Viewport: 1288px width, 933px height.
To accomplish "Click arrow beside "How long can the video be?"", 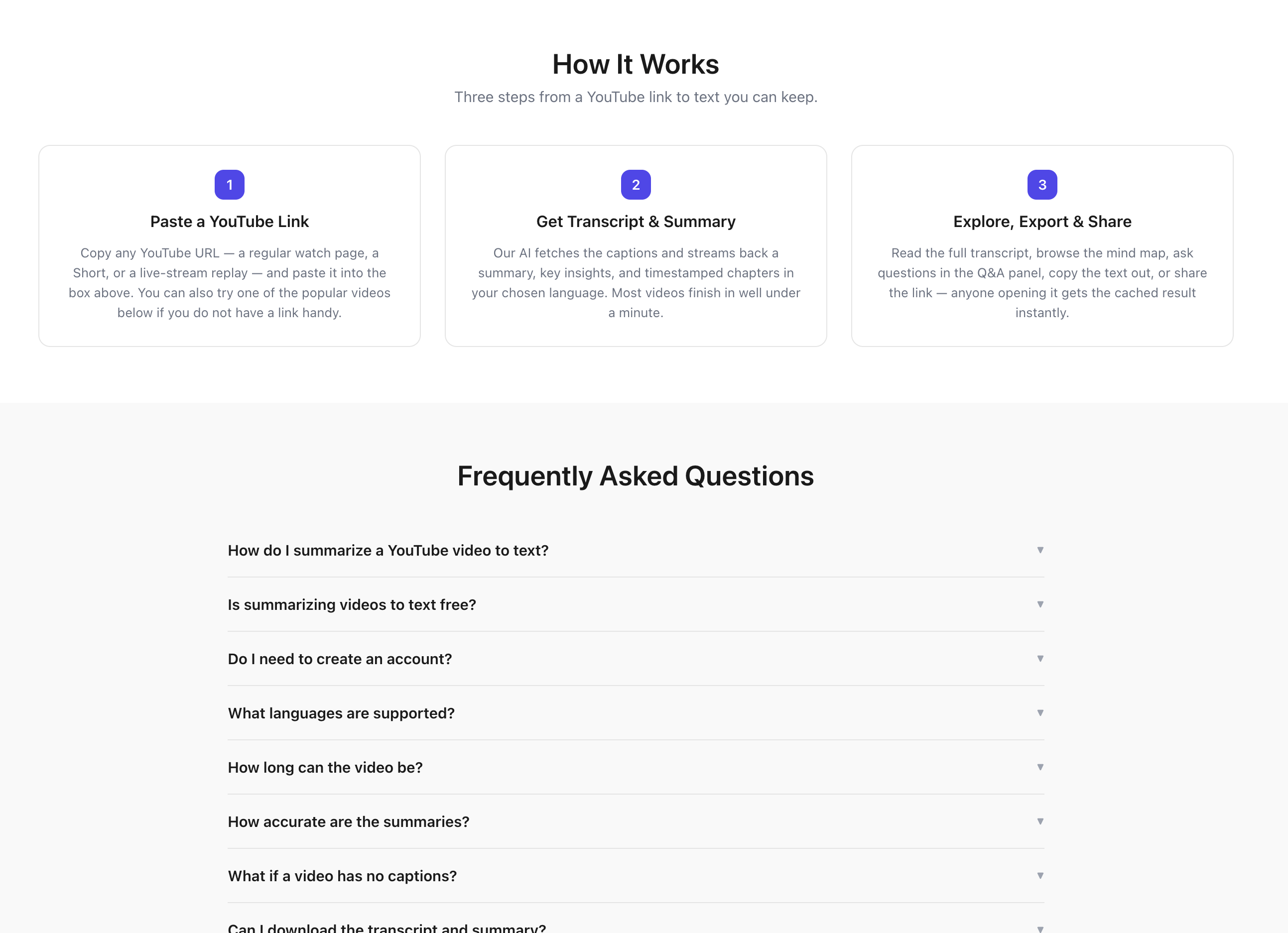I will 1040,767.
